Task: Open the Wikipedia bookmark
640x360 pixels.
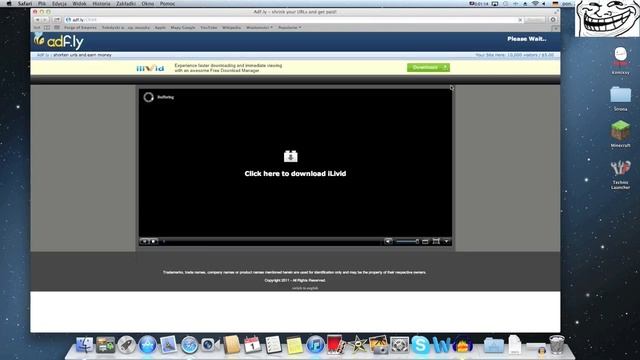Action: 231,27
